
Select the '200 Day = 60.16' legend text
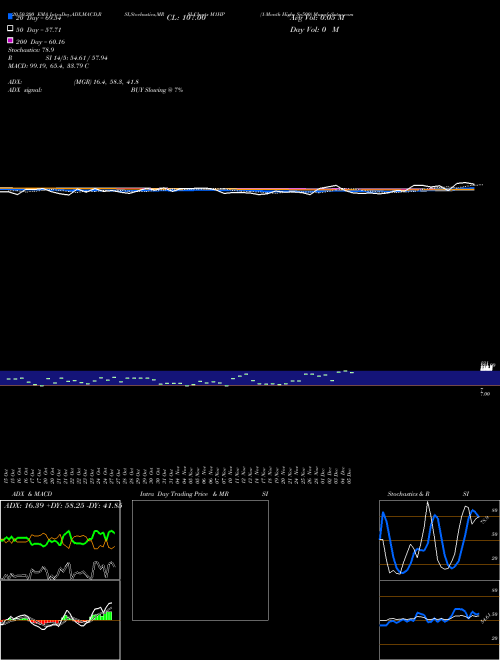pyautogui.click(x=40, y=42)
